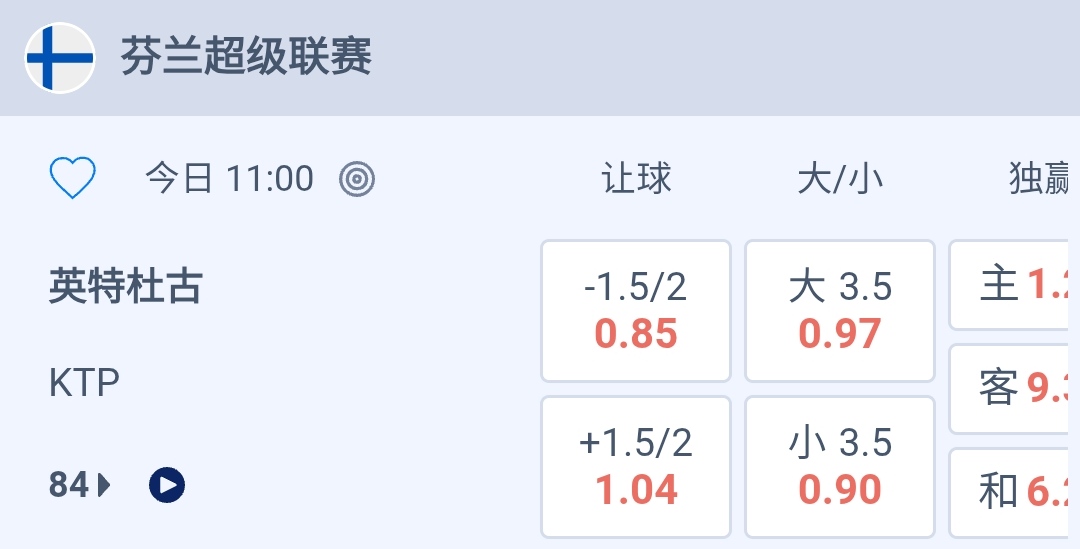Bet on 主 home win odds
This screenshot has width=1080, height=549.
coord(1014,285)
